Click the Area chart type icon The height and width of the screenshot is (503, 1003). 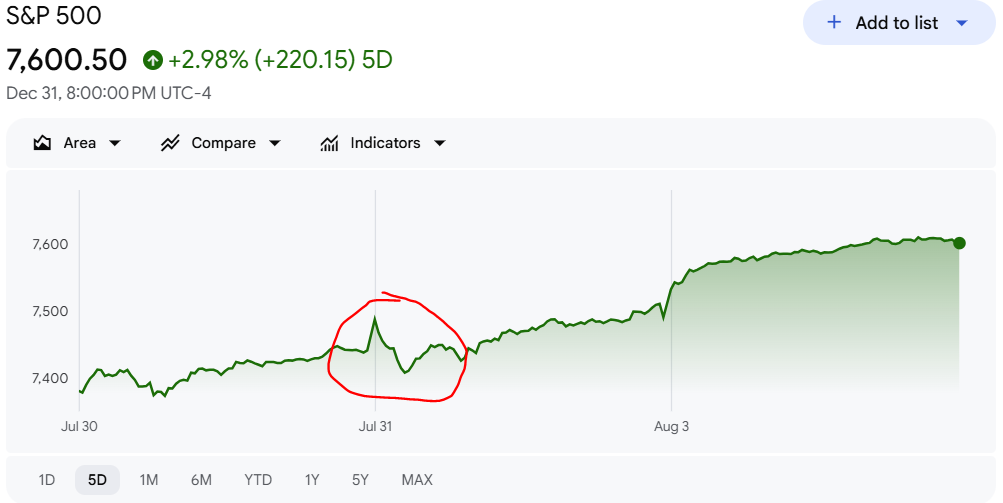pos(42,143)
